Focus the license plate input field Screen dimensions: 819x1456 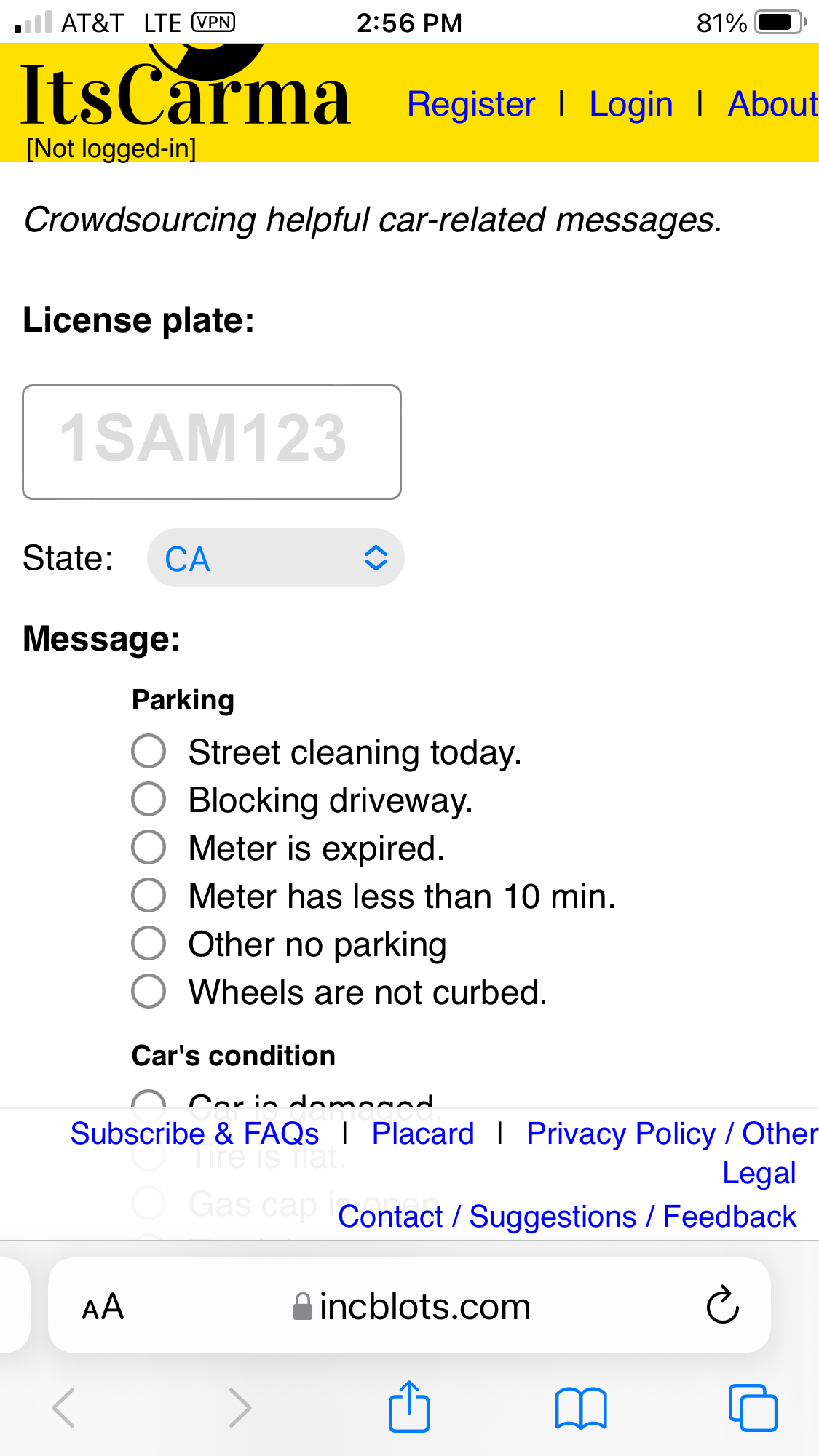[212, 442]
